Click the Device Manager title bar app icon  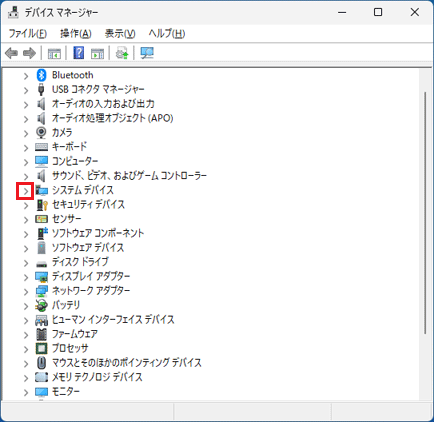[x=14, y=12]
